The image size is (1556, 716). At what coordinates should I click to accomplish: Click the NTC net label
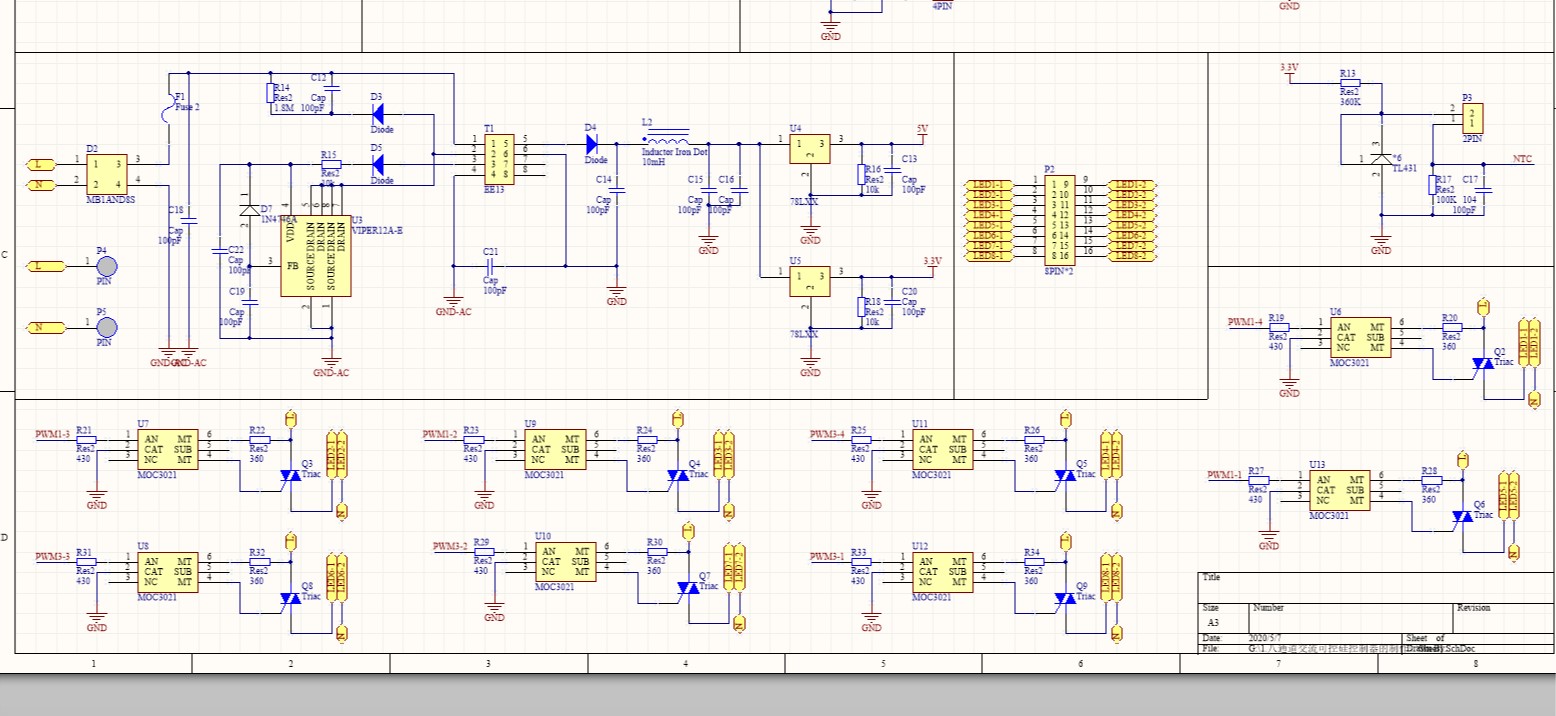coord(1522,159)
